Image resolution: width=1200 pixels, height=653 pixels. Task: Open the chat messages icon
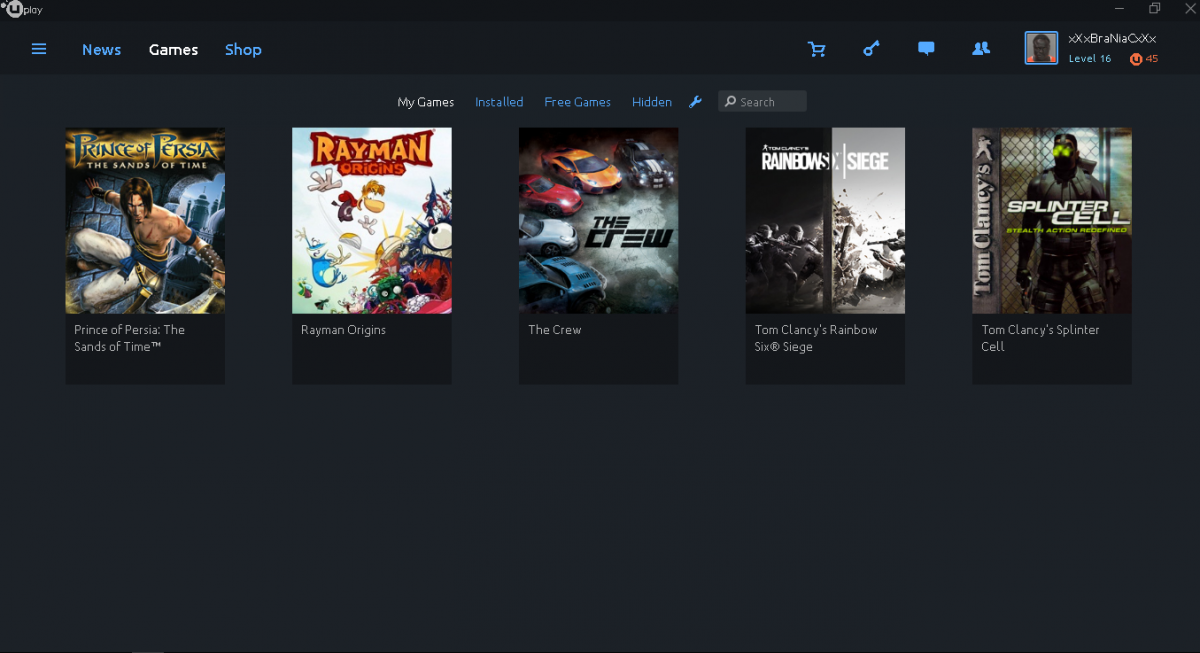[926, 49]
